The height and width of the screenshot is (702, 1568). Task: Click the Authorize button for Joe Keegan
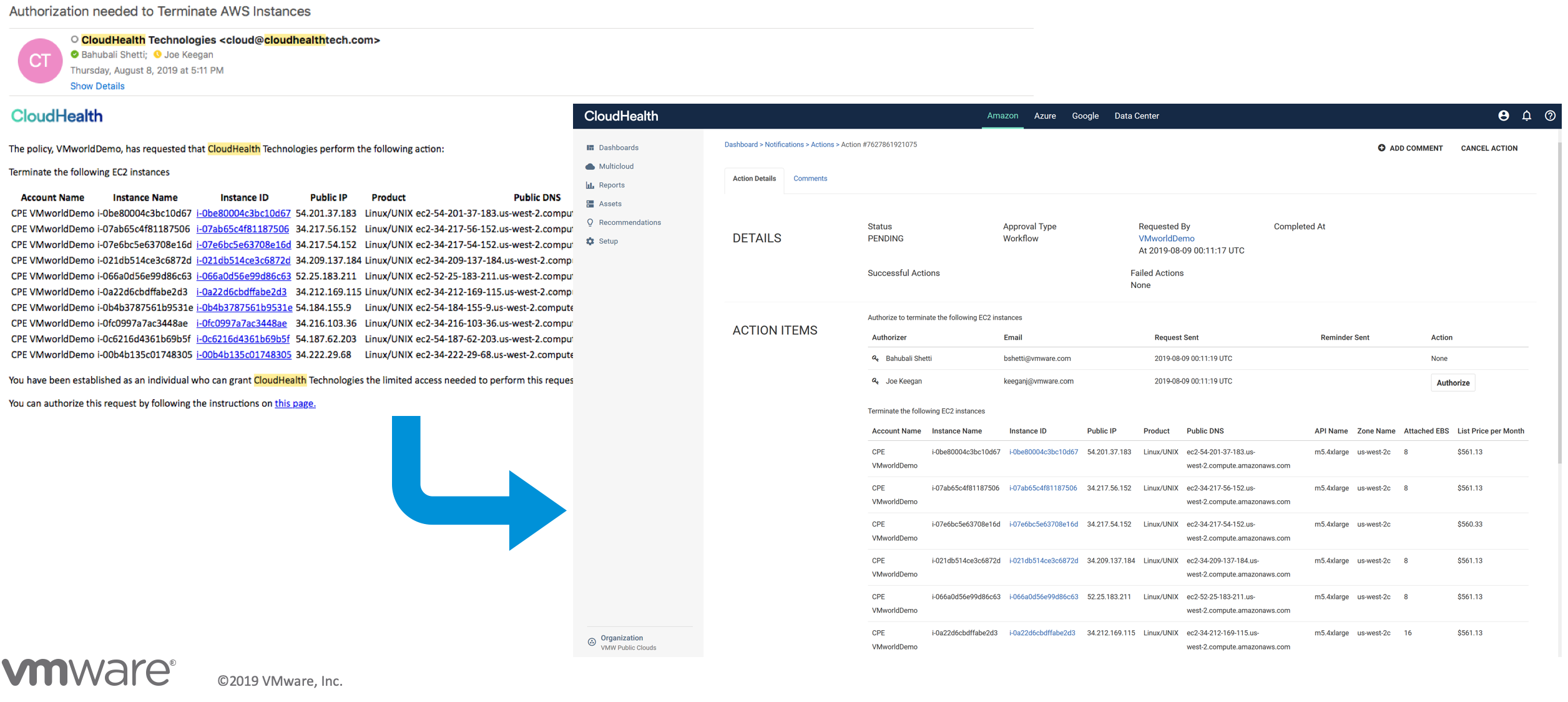point(1453,383)
